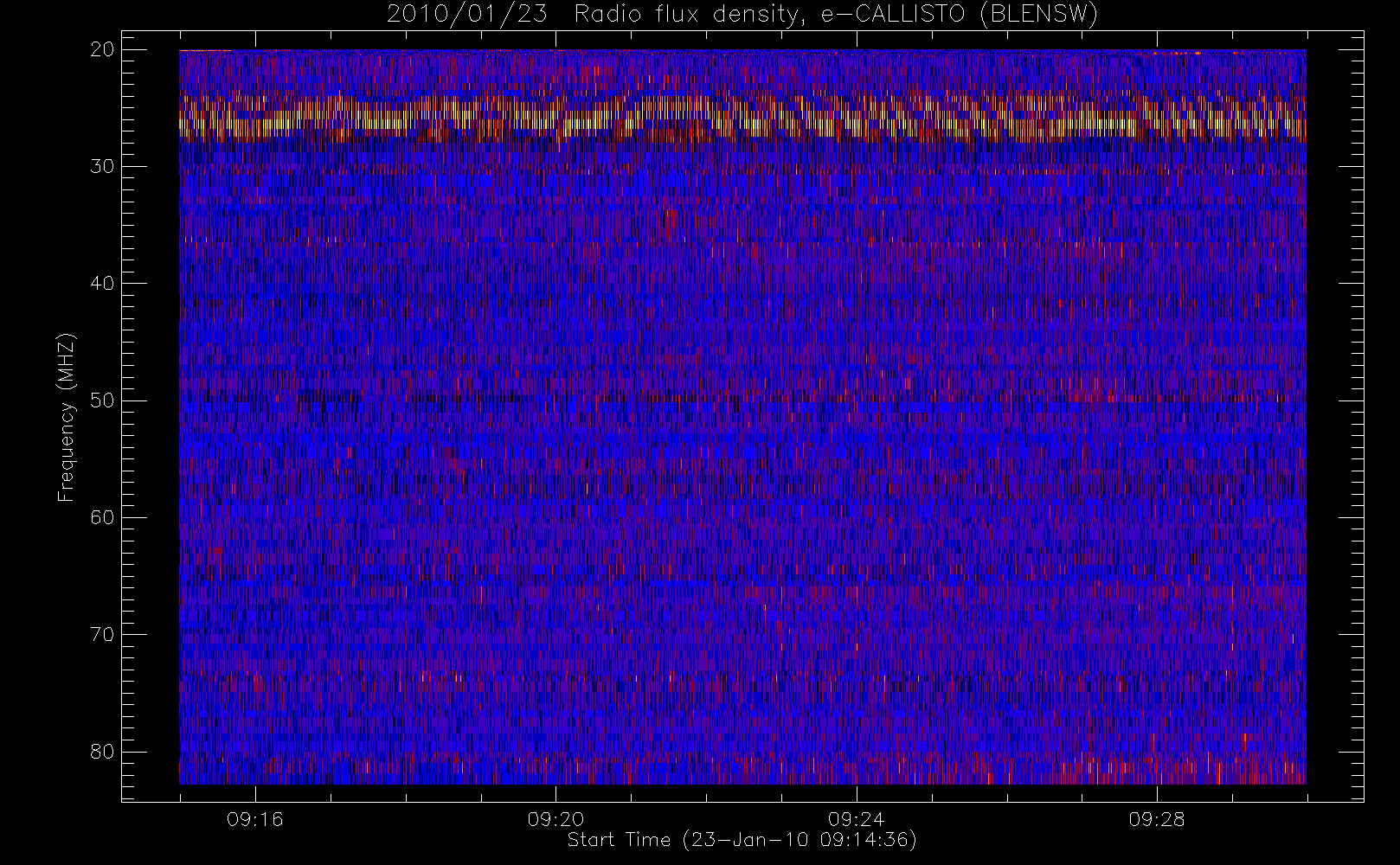This screenshot has height=865, width=1400.
Task: Click the 09:20 time tick label
Action: [556, 819]
